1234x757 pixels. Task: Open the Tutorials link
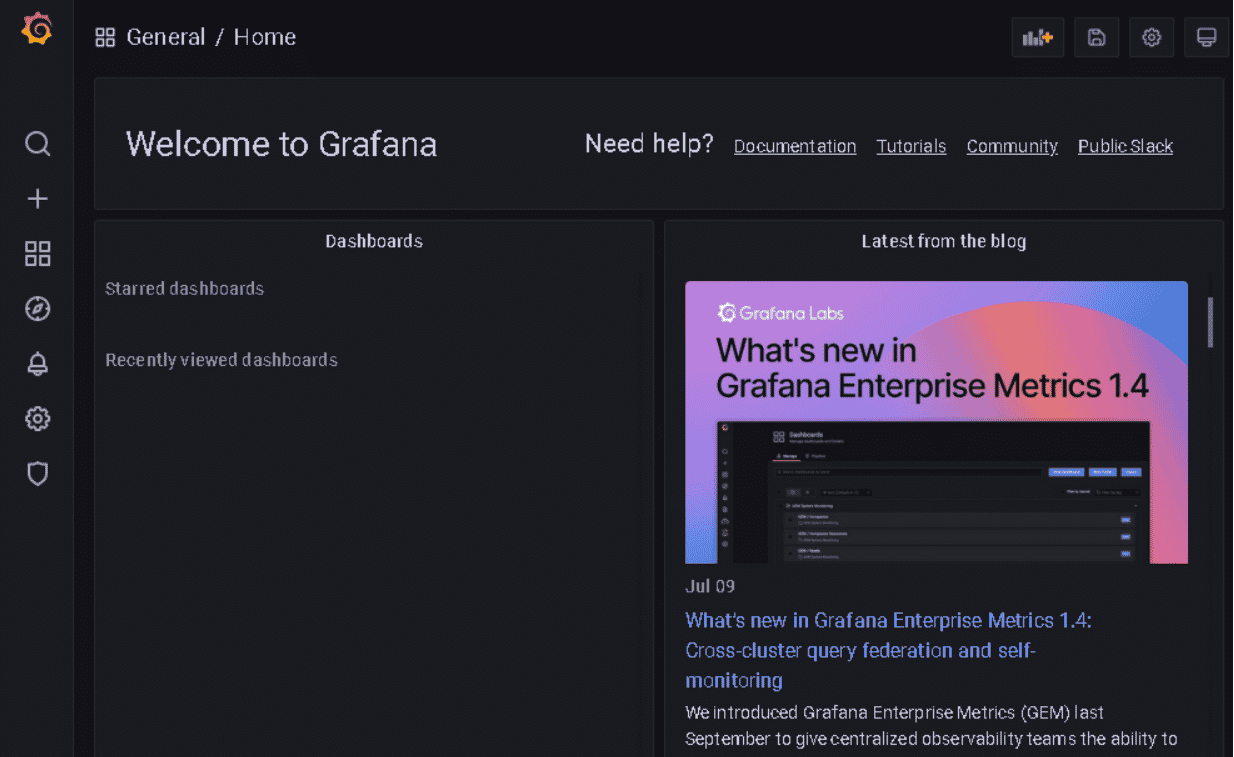point(911,146)
